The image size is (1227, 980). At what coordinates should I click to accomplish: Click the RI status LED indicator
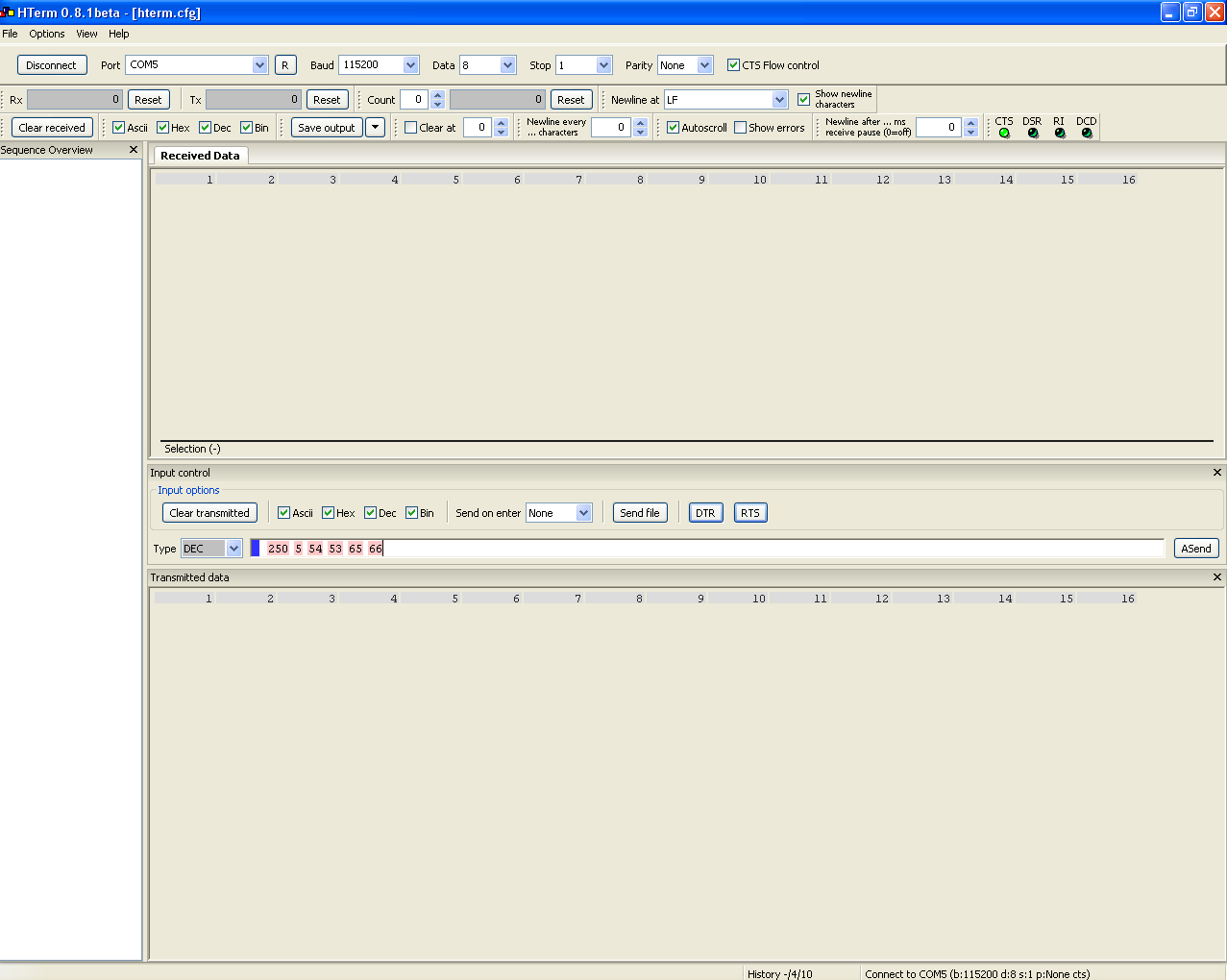[1060, 133]
